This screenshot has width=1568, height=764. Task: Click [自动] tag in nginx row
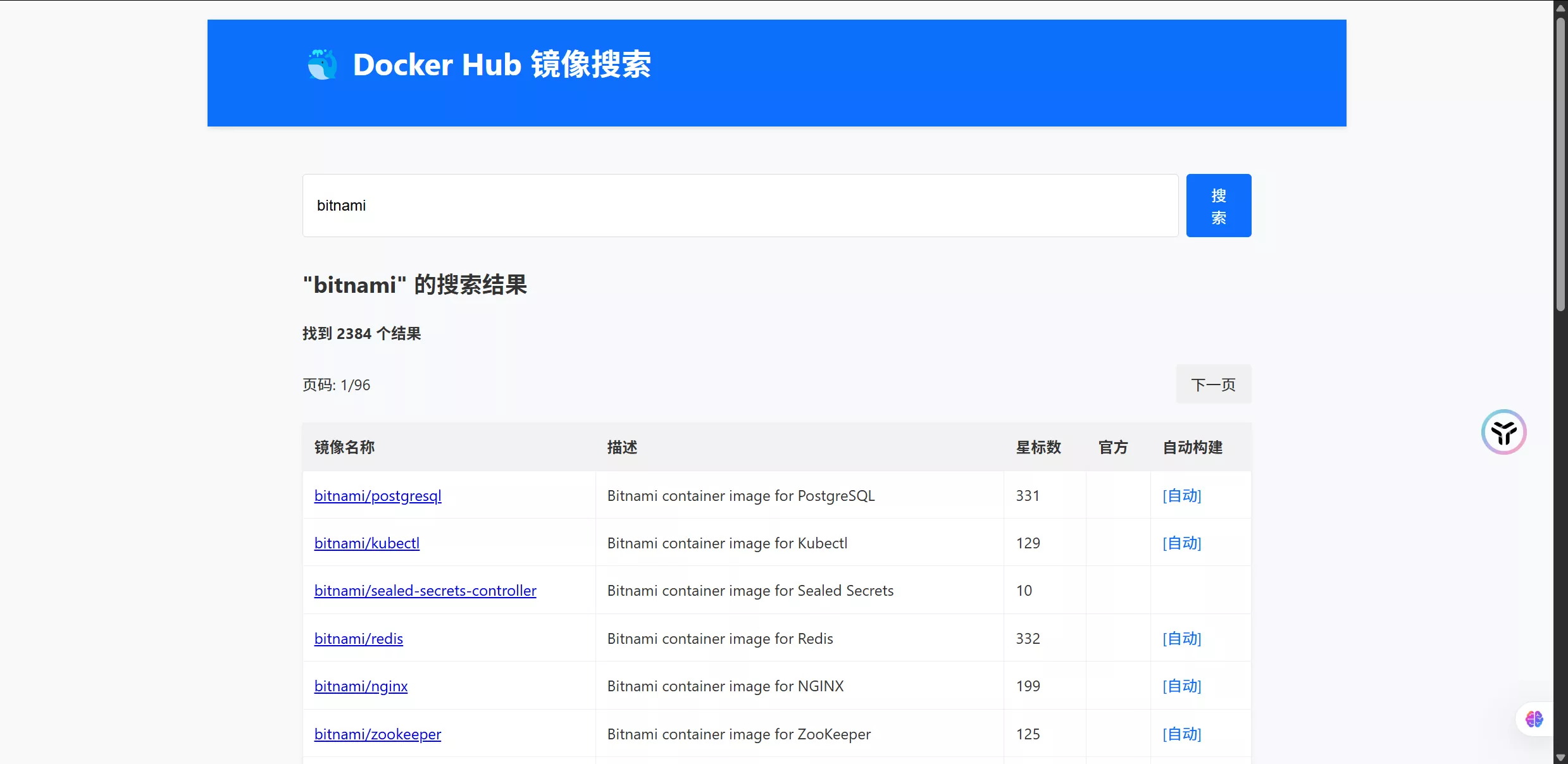click(x=1181, y=686)
